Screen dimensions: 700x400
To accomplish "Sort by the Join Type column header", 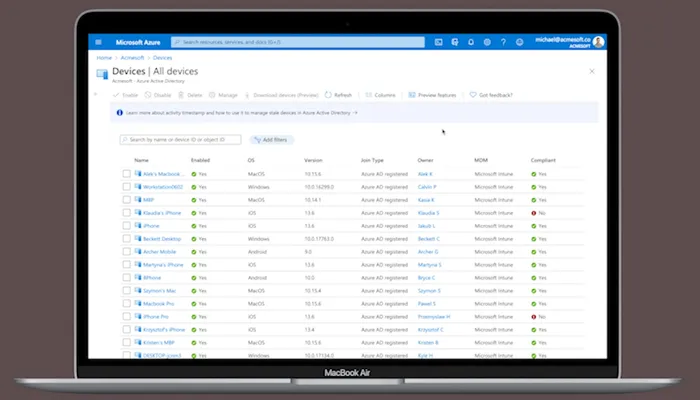I will [x=372, y=160].
